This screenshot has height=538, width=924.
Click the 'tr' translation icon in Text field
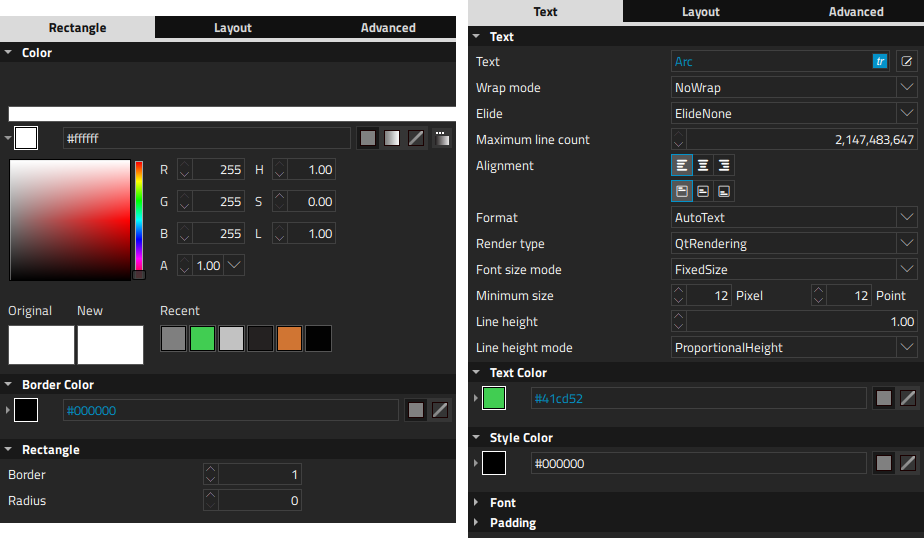point(880,61)
